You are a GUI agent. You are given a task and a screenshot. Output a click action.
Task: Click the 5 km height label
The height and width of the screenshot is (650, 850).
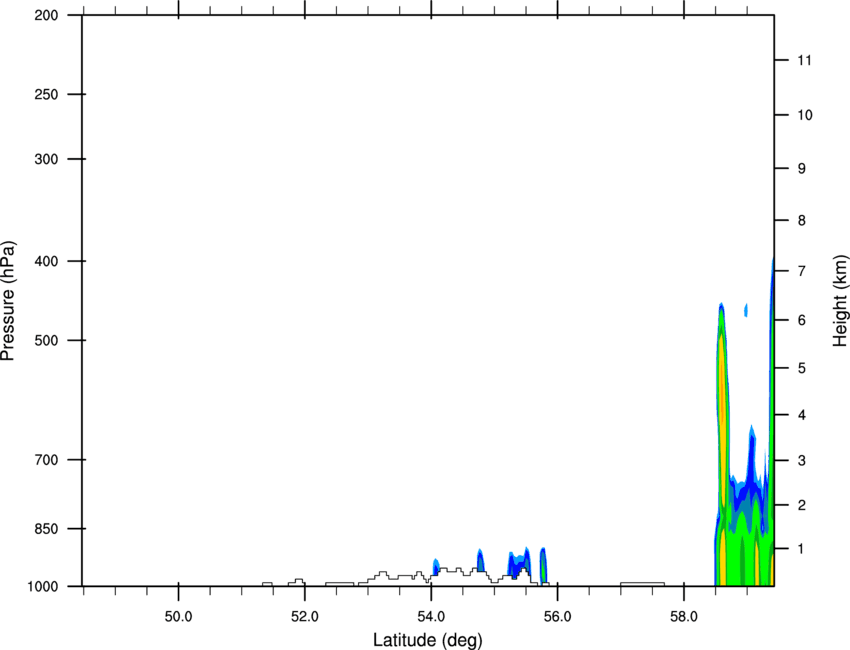pos(802,368)
